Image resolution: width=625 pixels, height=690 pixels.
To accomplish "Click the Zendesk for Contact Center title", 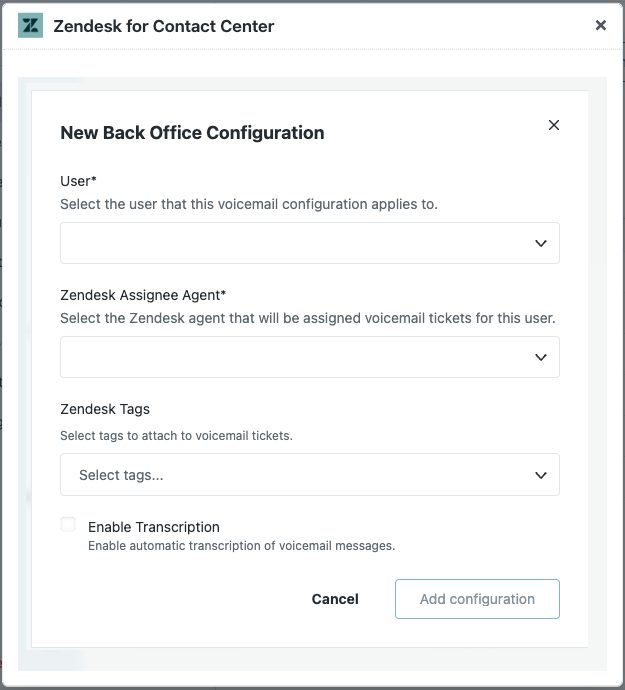I will 163,26.
